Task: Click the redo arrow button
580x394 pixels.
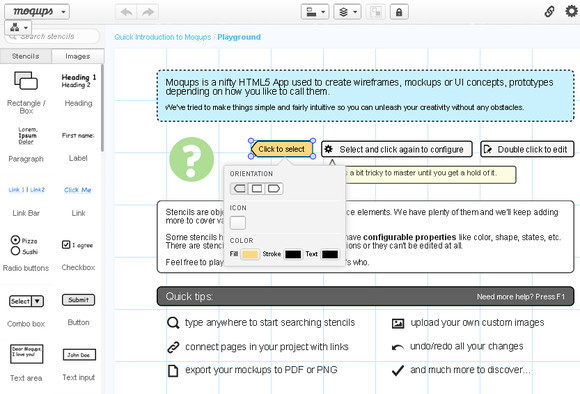Action: pos(148,12)
